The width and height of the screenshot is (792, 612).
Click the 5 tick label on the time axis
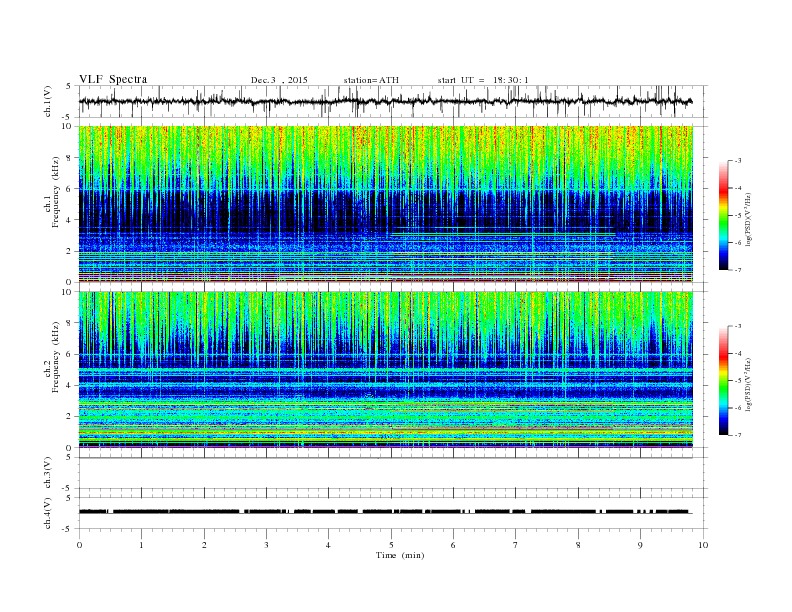point(391,545)
